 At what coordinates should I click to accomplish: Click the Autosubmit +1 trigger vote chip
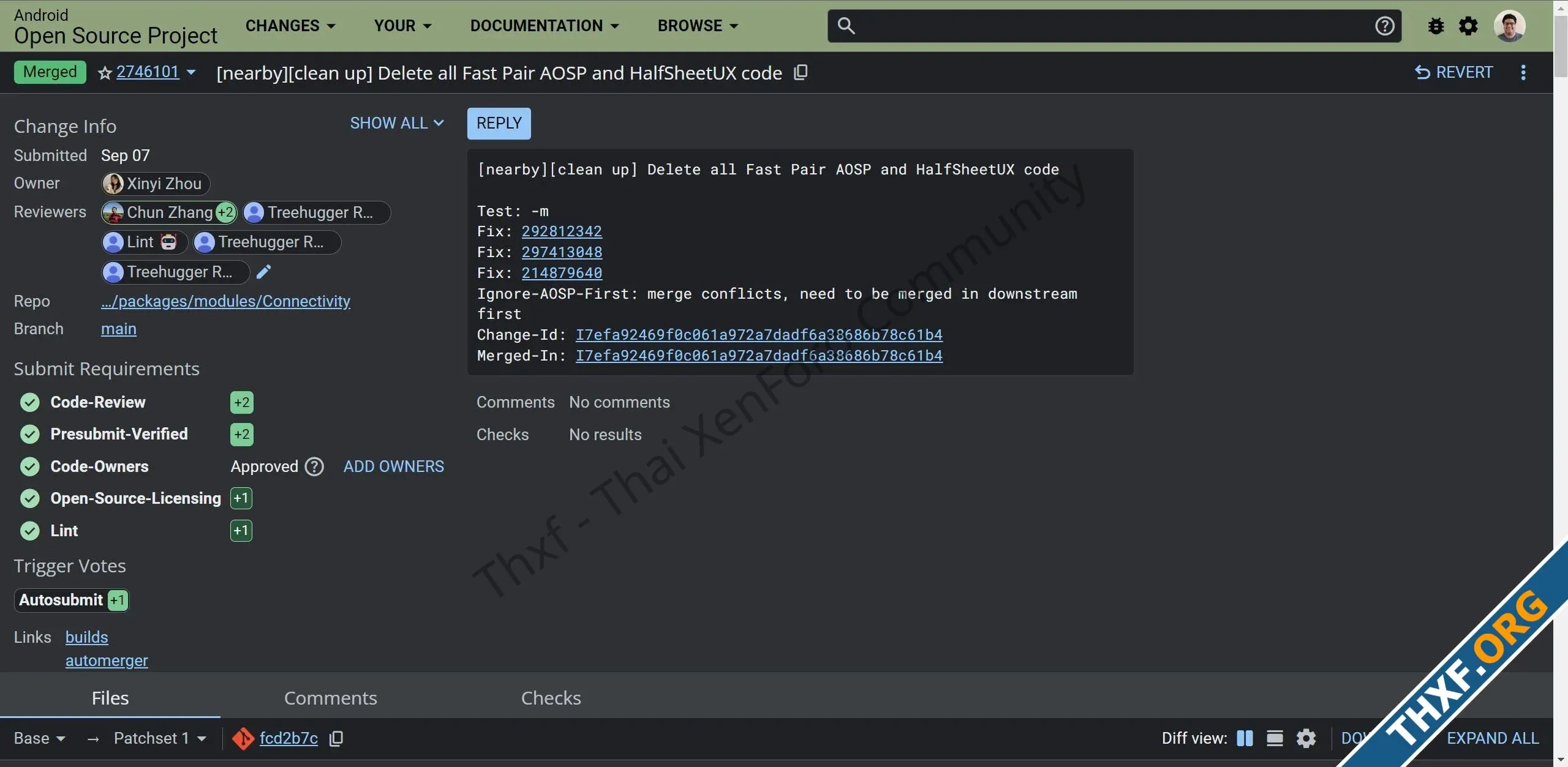(72, 601)
